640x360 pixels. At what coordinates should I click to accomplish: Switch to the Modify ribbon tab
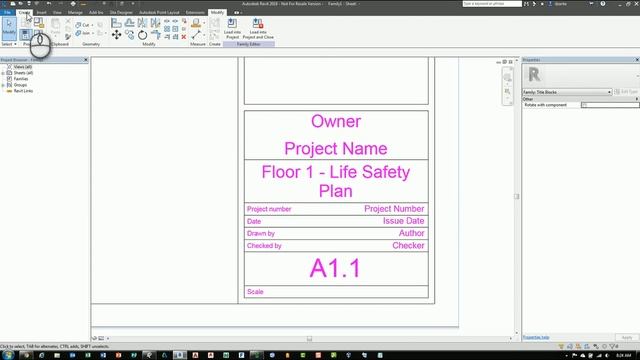[217, 13]
